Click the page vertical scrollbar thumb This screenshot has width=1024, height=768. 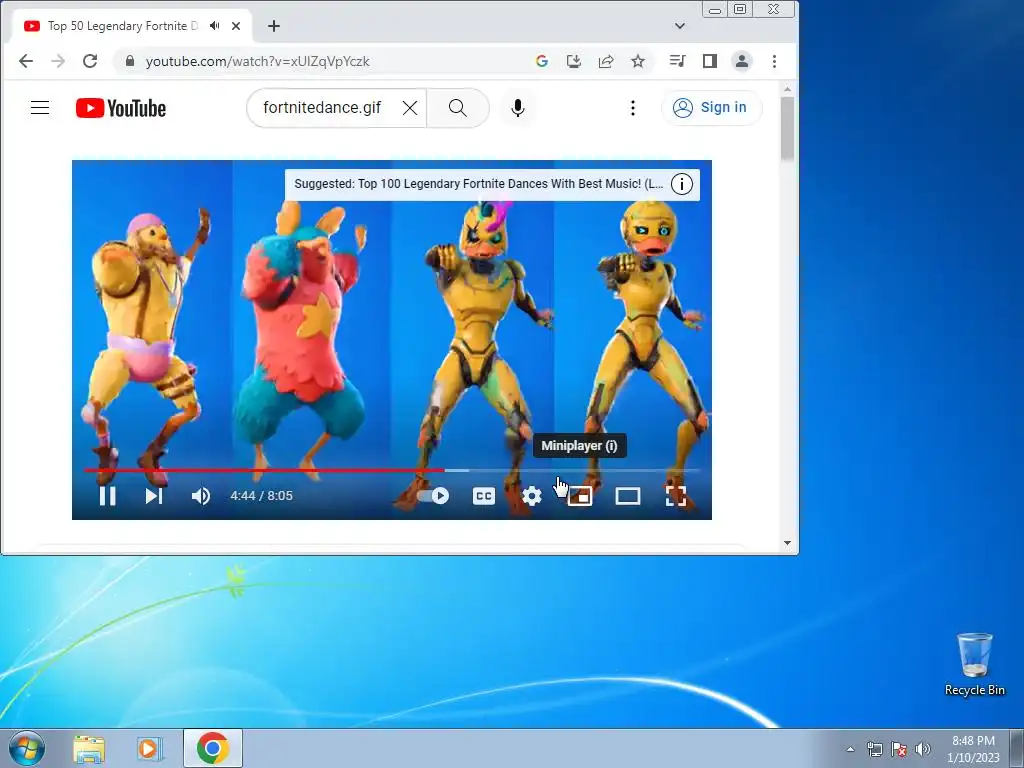pyautogui.click(x=788, y=129)
